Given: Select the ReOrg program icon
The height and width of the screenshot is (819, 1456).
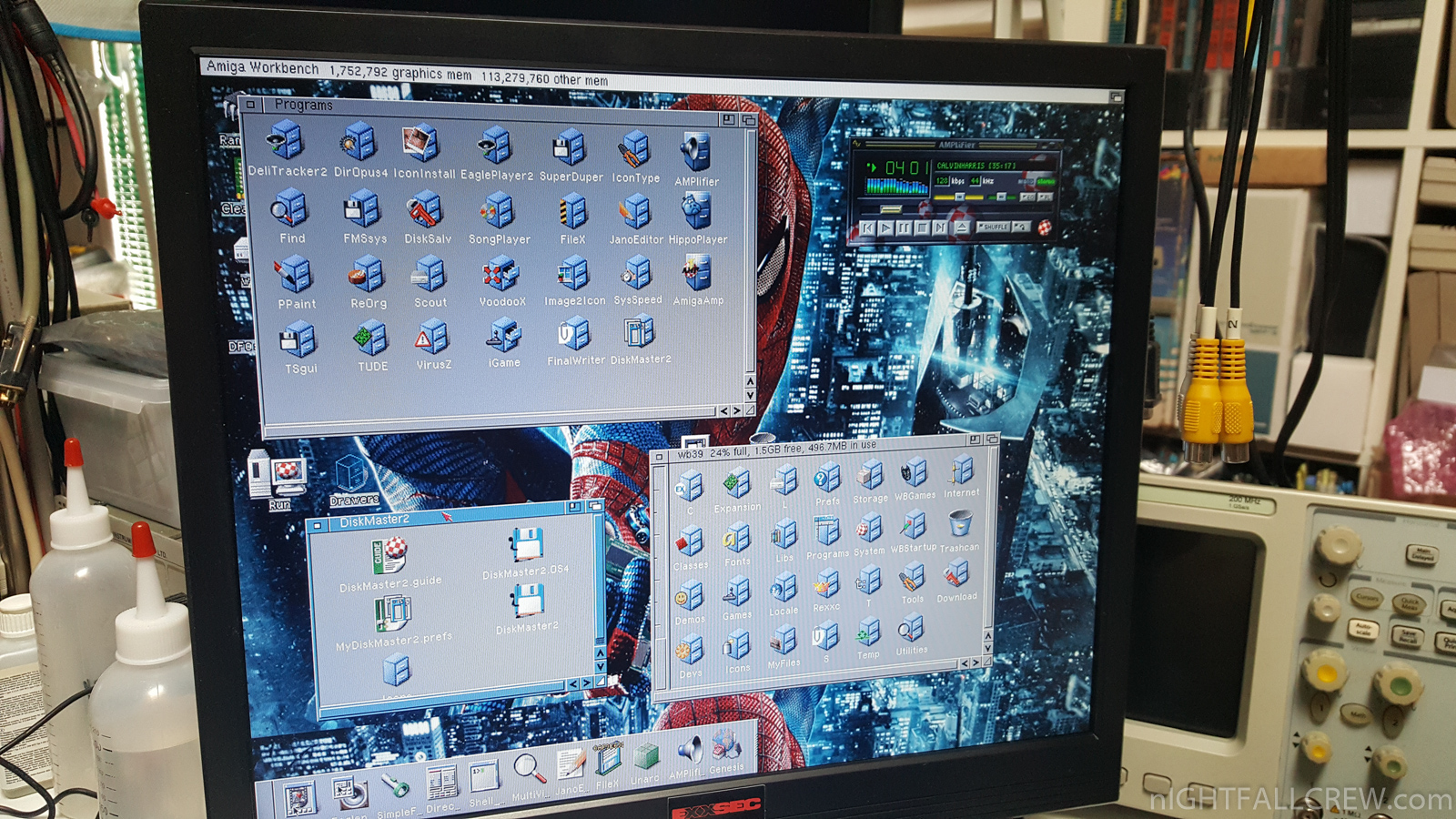Looking at the screenshot, I should click(x=367, y=274).
